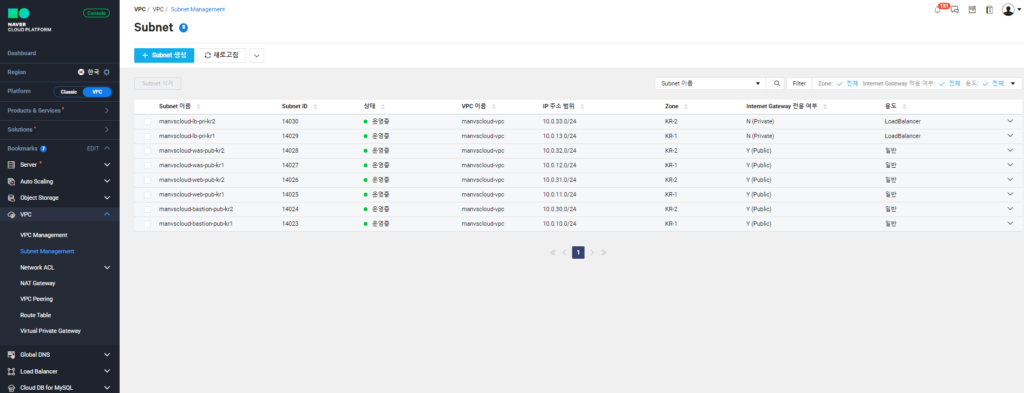Viewport: 1024px width, 393px height.
Task: Expand row details for manvscloud-lb-pri-kr2
Action: click(1010, 121)
